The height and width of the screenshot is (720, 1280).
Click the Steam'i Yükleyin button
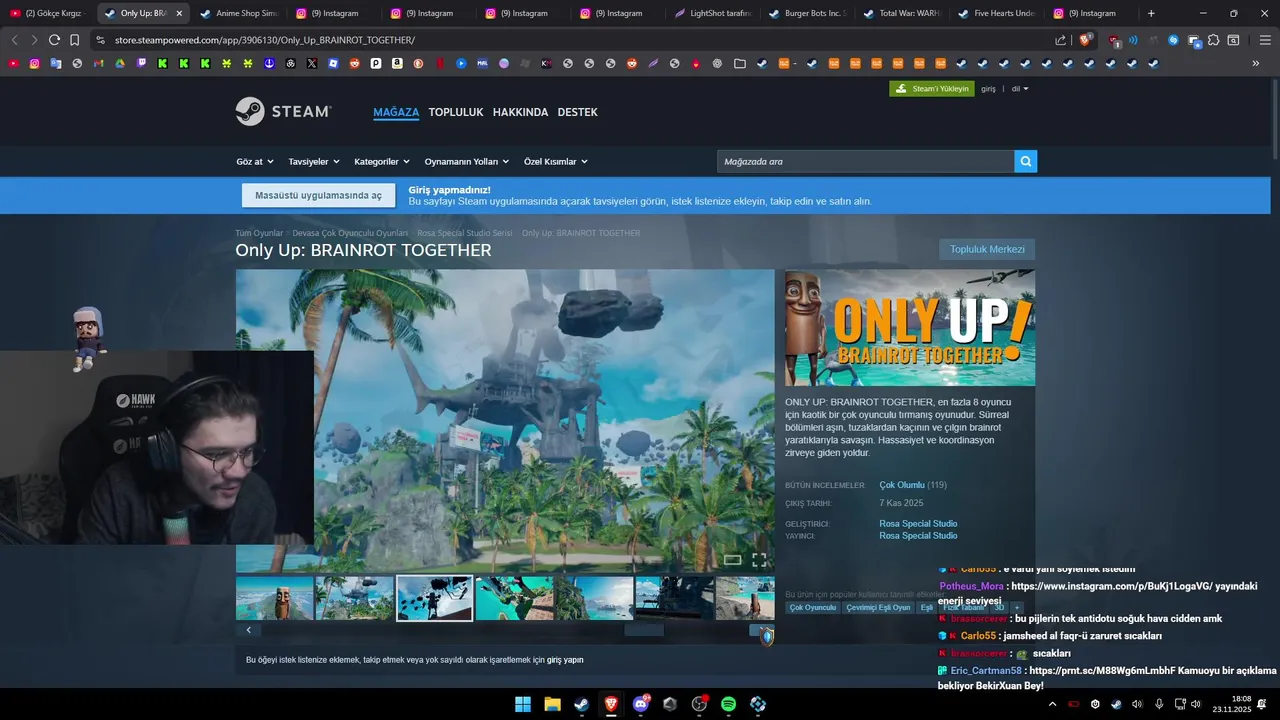pos(931,89)
